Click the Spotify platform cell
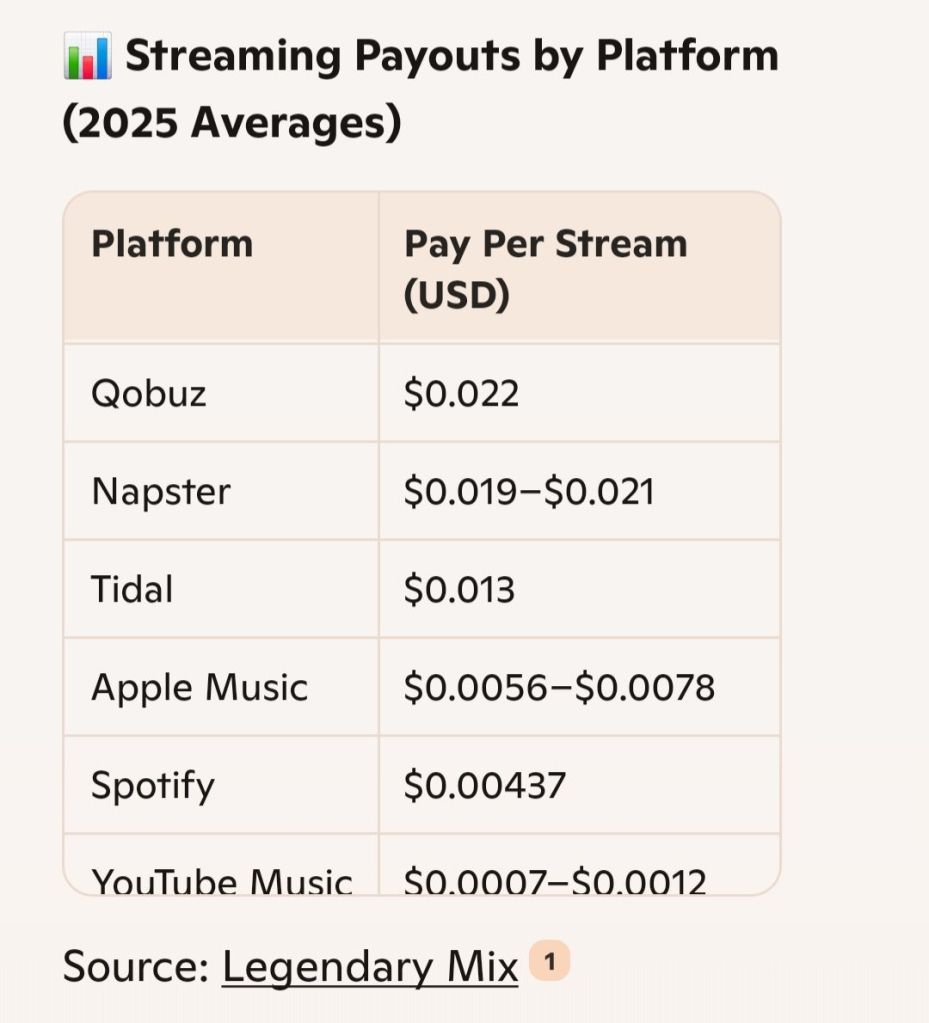This screenshot has height=1023, width=929. [x=153, y=786]
